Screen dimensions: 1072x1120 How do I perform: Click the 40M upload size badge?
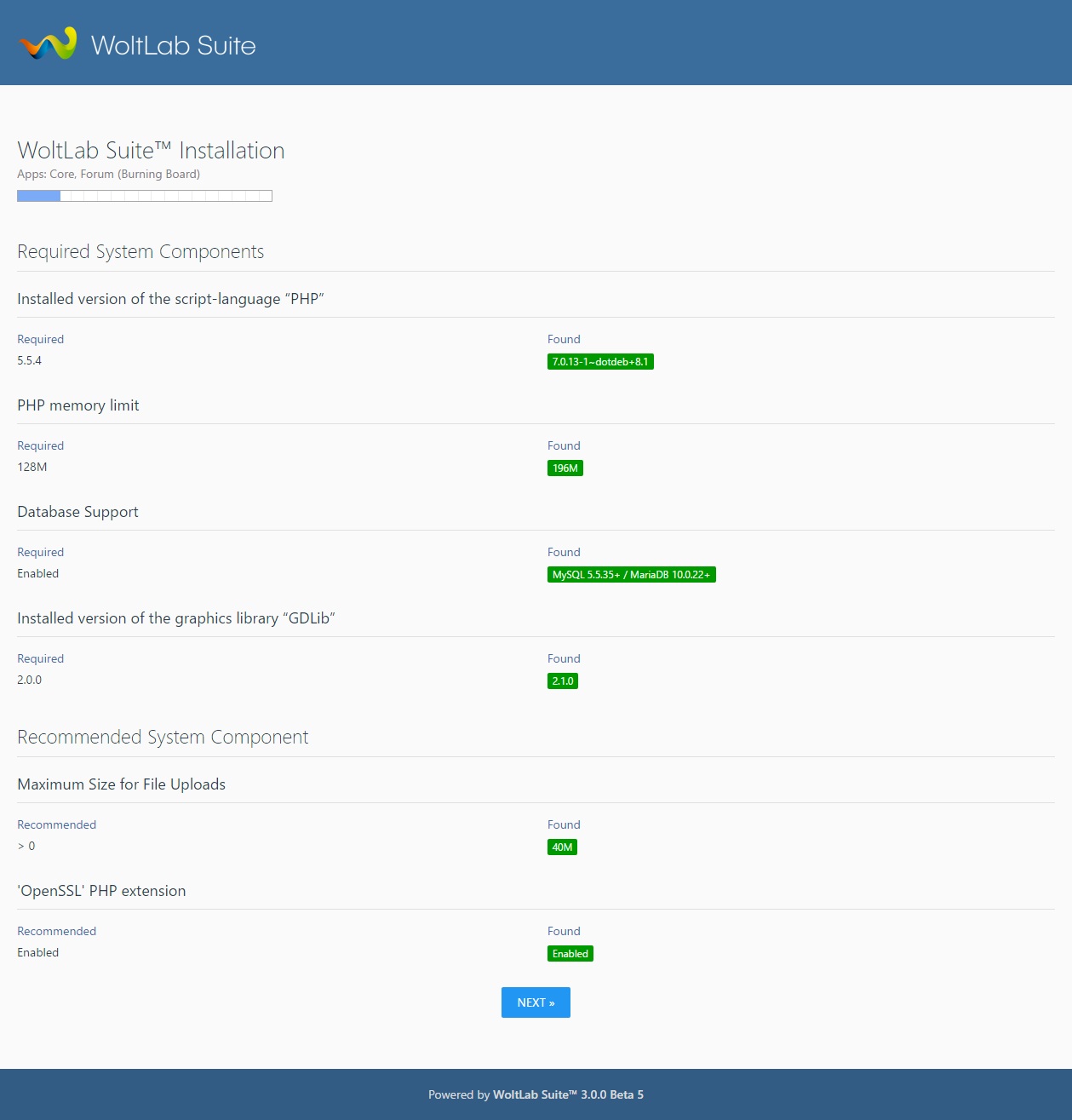tap(562, 847)
